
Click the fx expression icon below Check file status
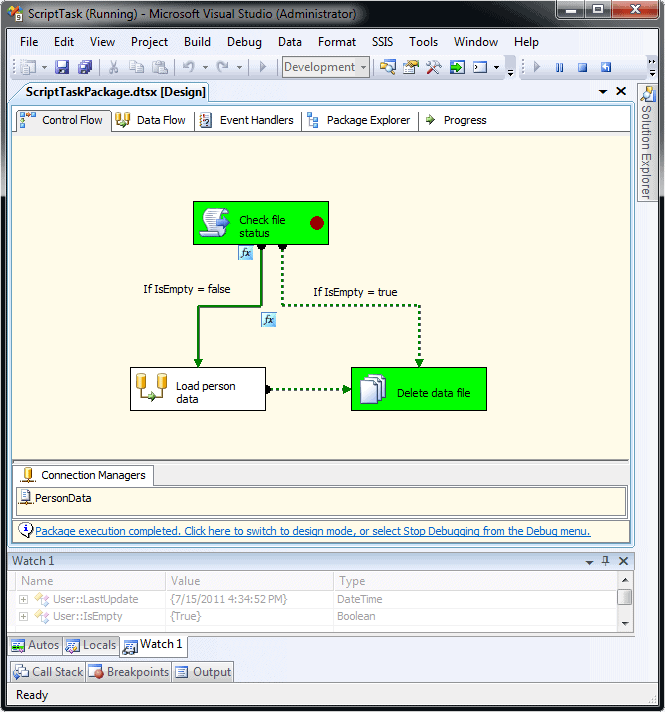(x=245, y=252)
